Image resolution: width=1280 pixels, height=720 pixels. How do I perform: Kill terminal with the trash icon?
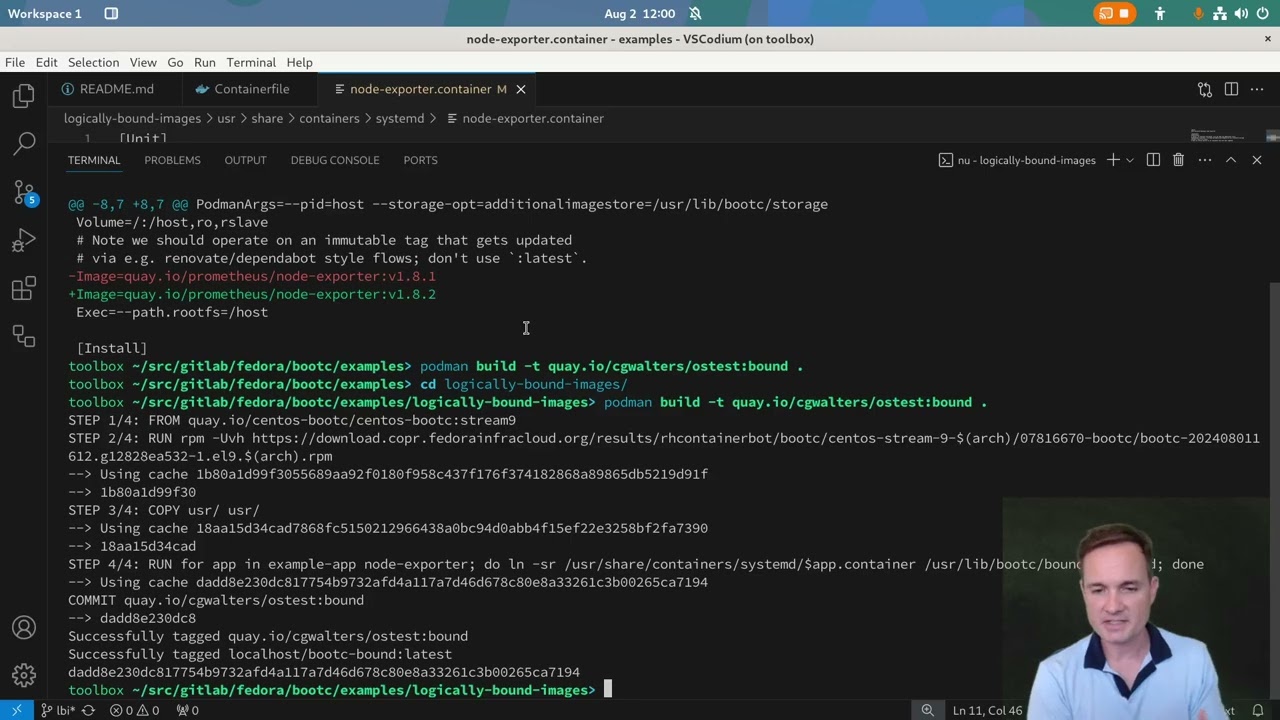point(1178,160)
